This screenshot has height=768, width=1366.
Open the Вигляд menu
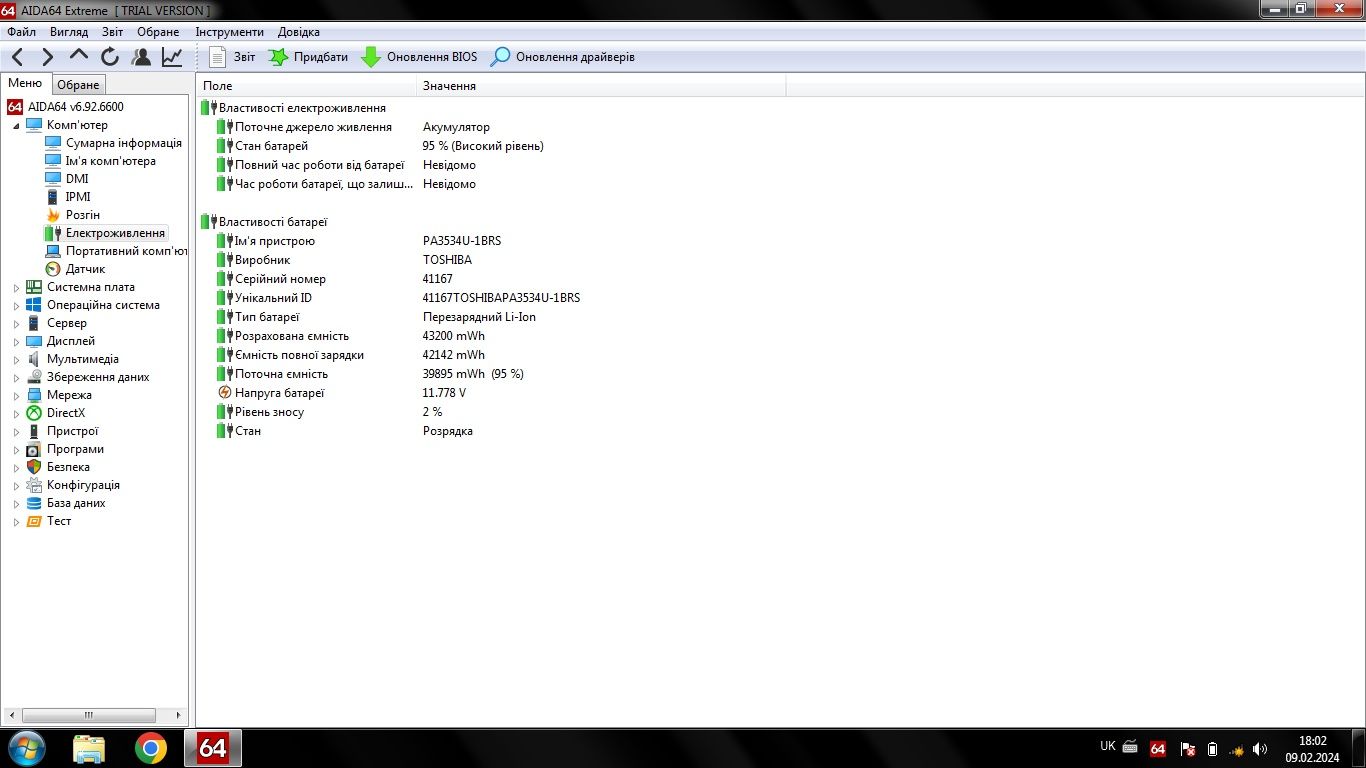point(69,32)
